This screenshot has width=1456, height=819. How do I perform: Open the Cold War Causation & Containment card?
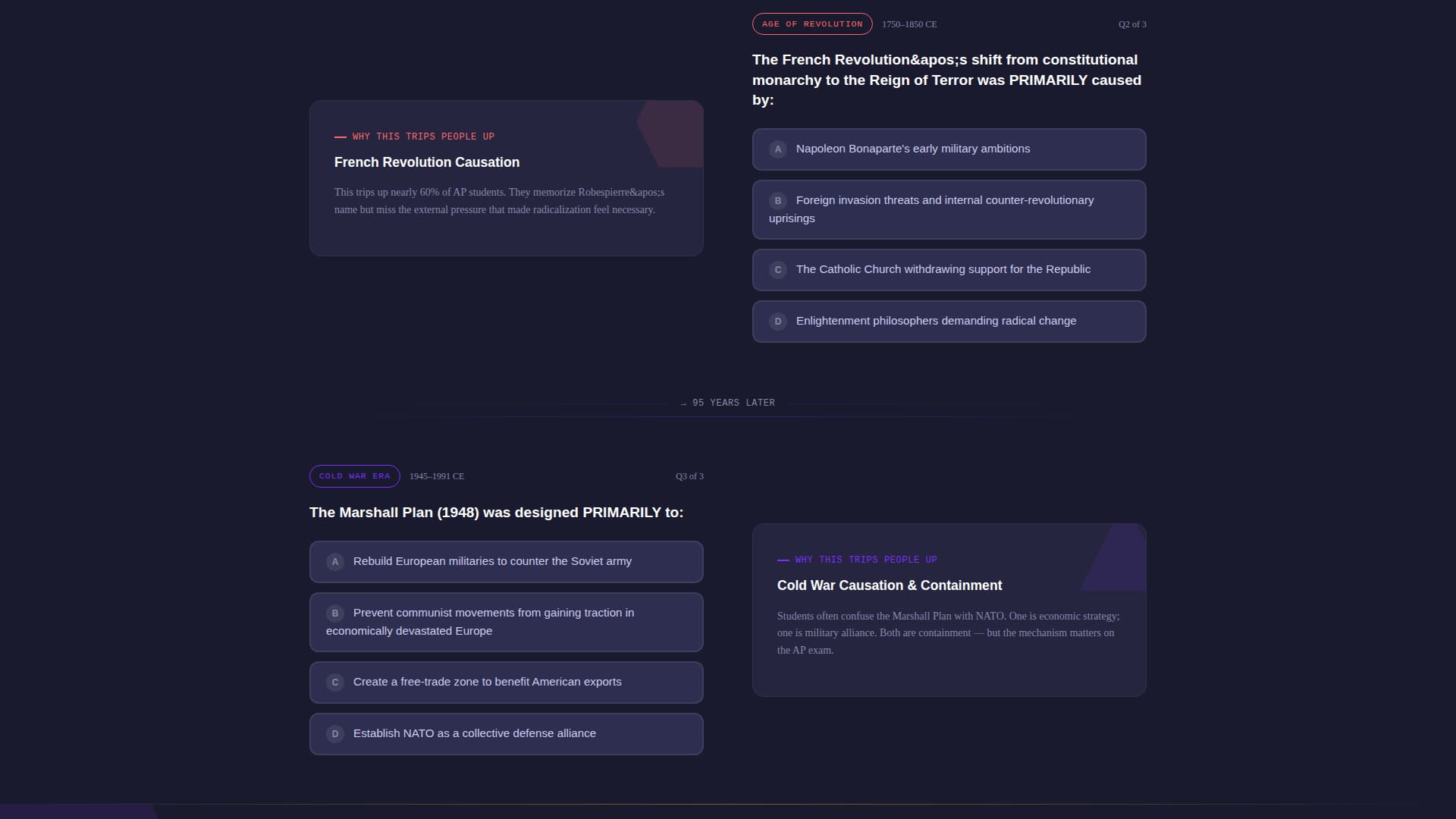tap(949, 610)
